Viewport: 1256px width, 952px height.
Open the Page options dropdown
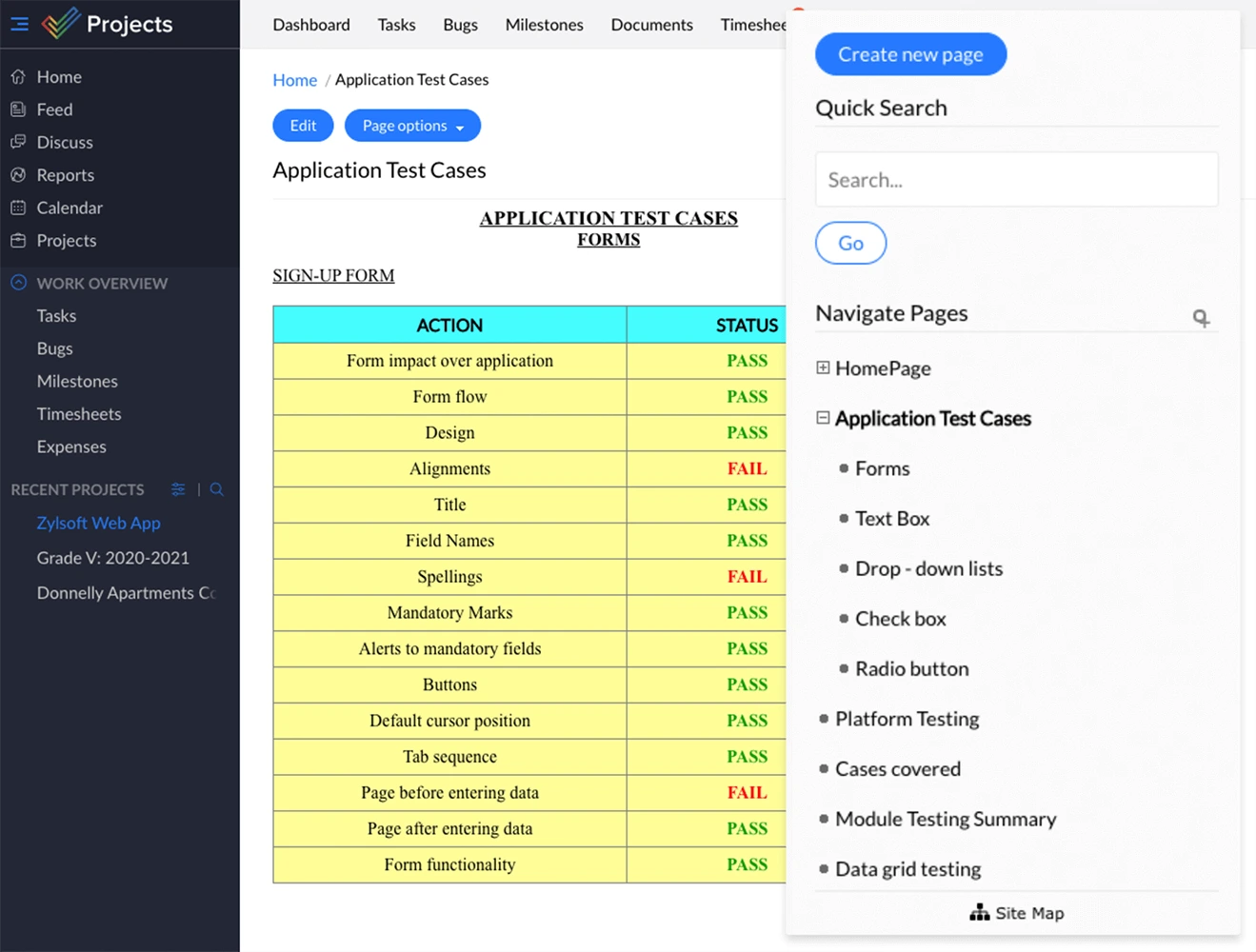click(x=412, y=126)
